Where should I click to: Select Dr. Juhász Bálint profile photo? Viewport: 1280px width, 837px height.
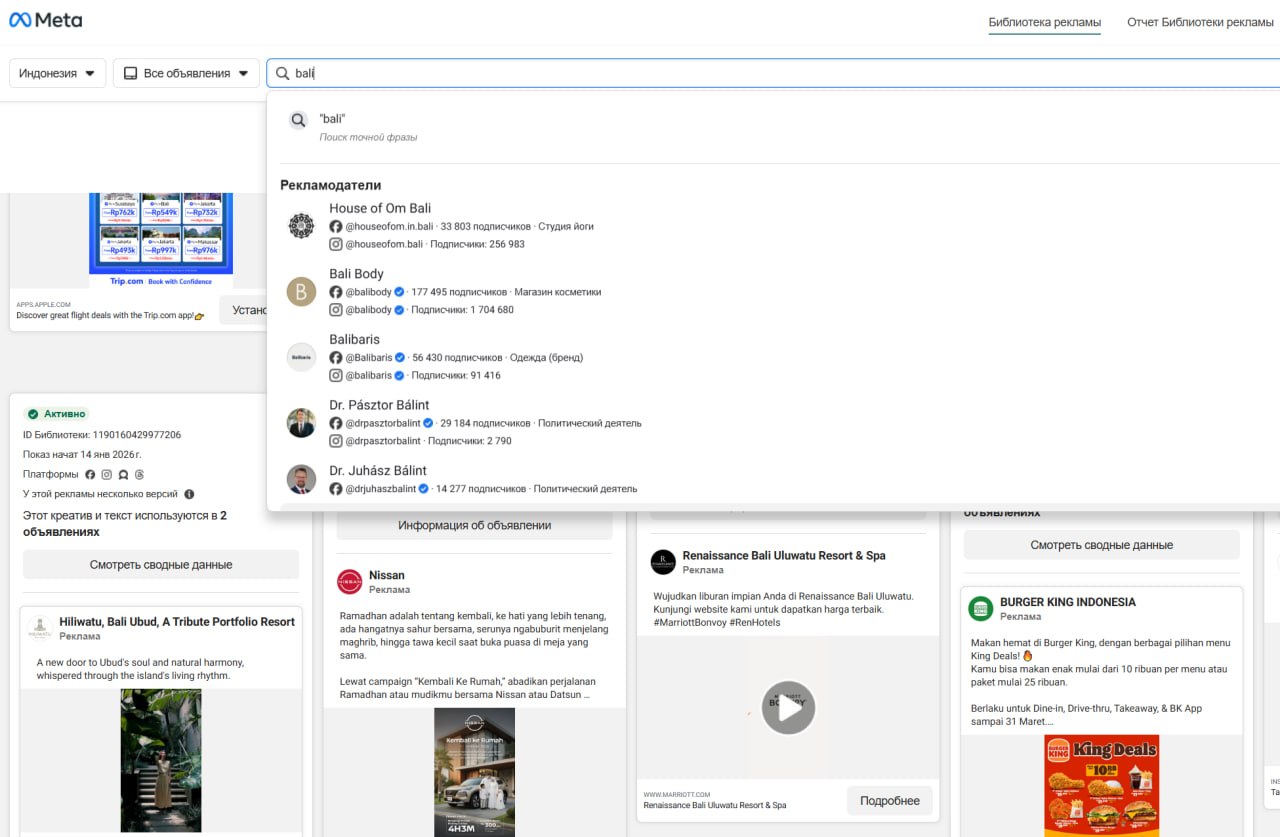(301, 480)
